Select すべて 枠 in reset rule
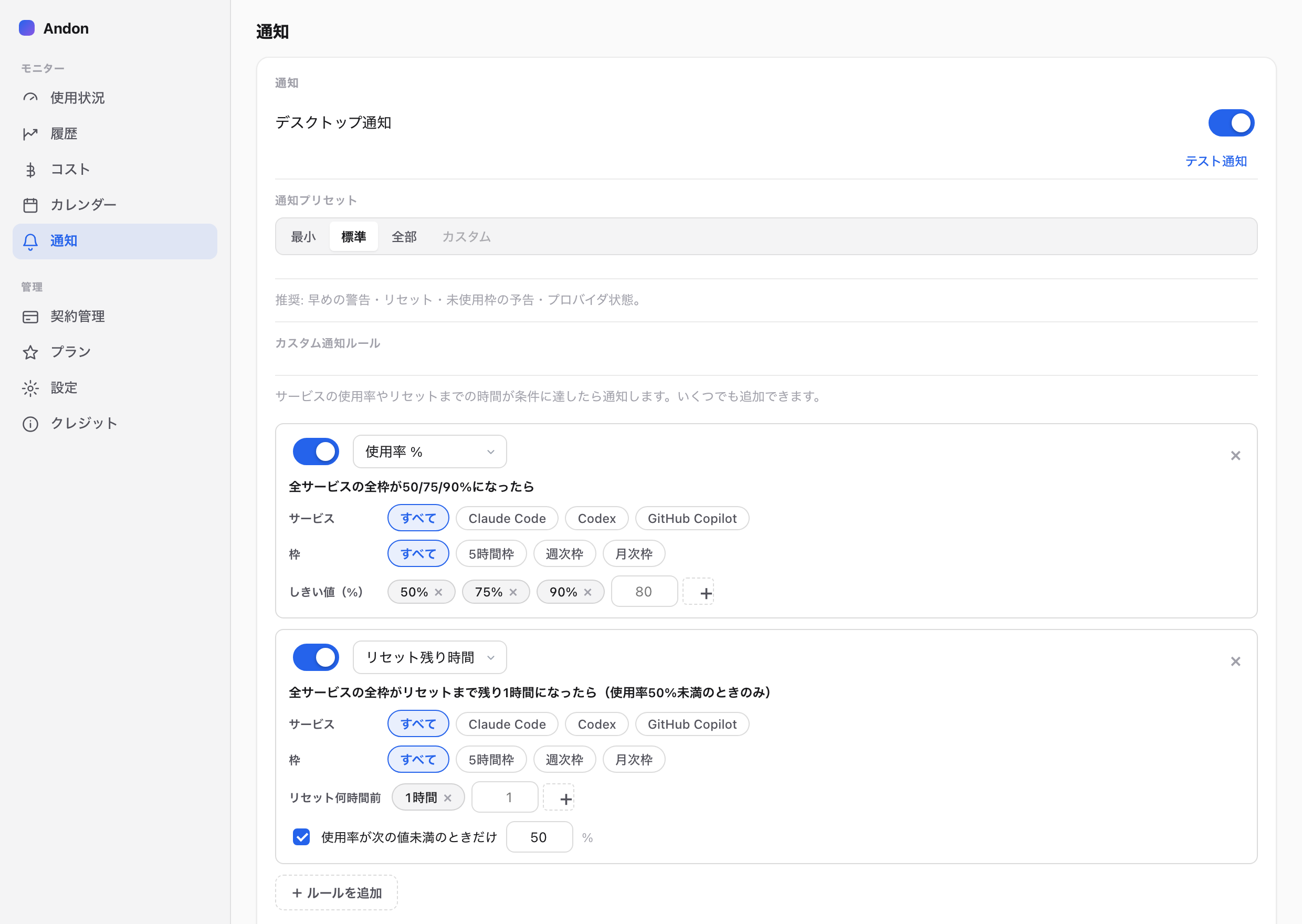1302x924 pixels. (x=418, y=760)
